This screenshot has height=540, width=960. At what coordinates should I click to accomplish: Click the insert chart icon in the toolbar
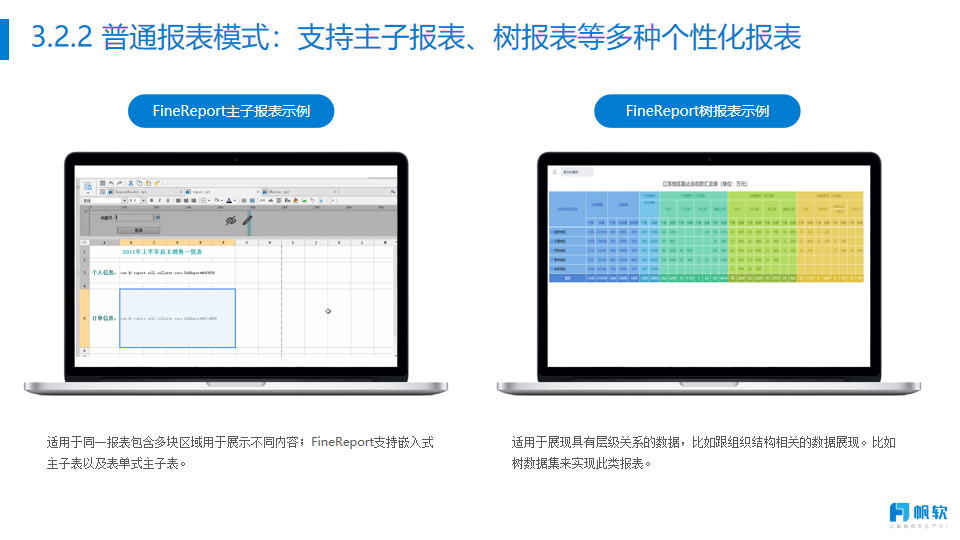click(296, 200)
